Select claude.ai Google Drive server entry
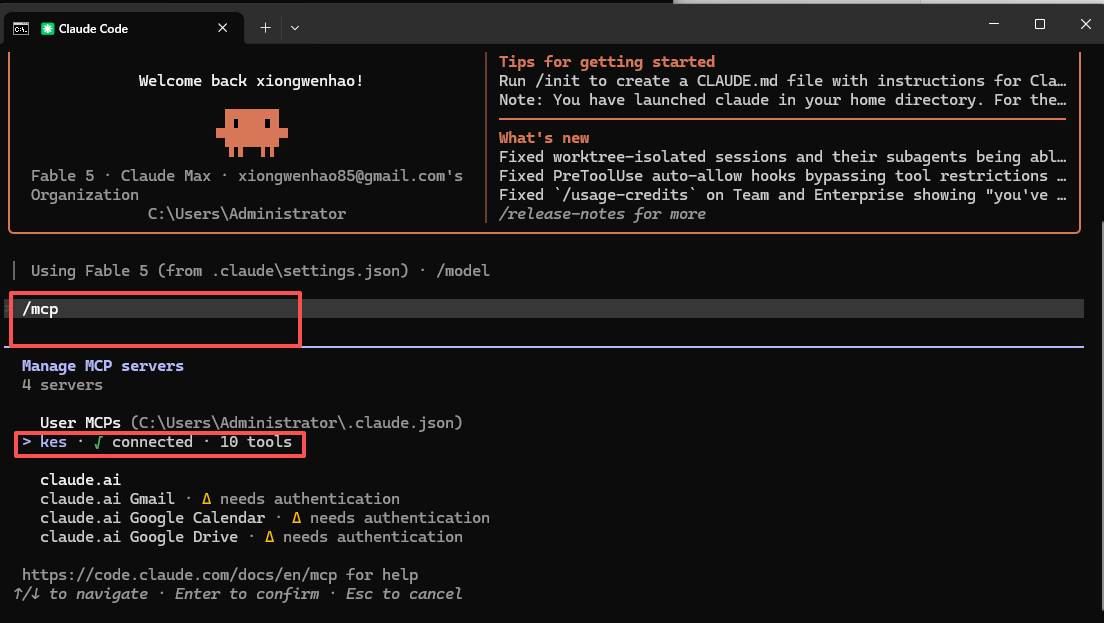The width and height of the screenshot is (1104, 623). pos(251,537)
